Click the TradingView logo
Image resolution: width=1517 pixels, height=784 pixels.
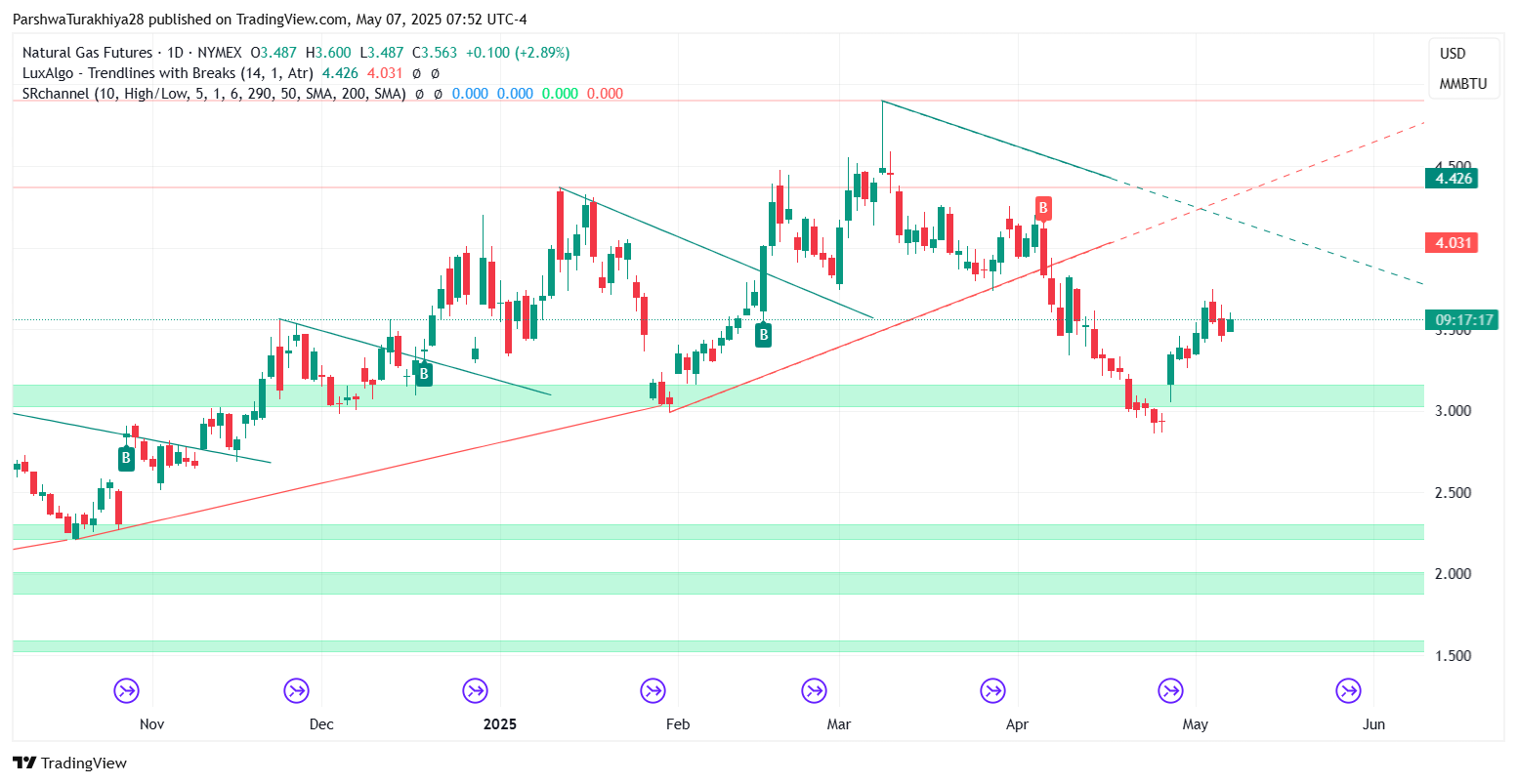click(69, 763)
